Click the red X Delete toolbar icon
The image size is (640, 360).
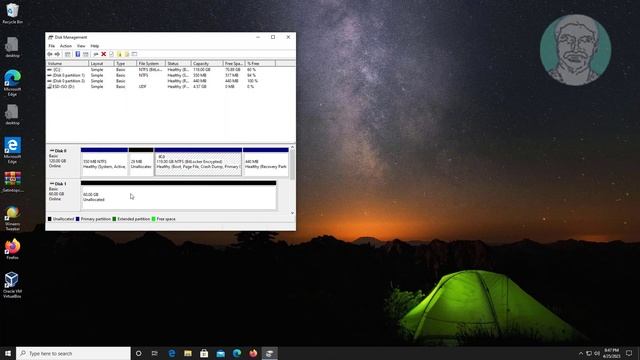104,54
